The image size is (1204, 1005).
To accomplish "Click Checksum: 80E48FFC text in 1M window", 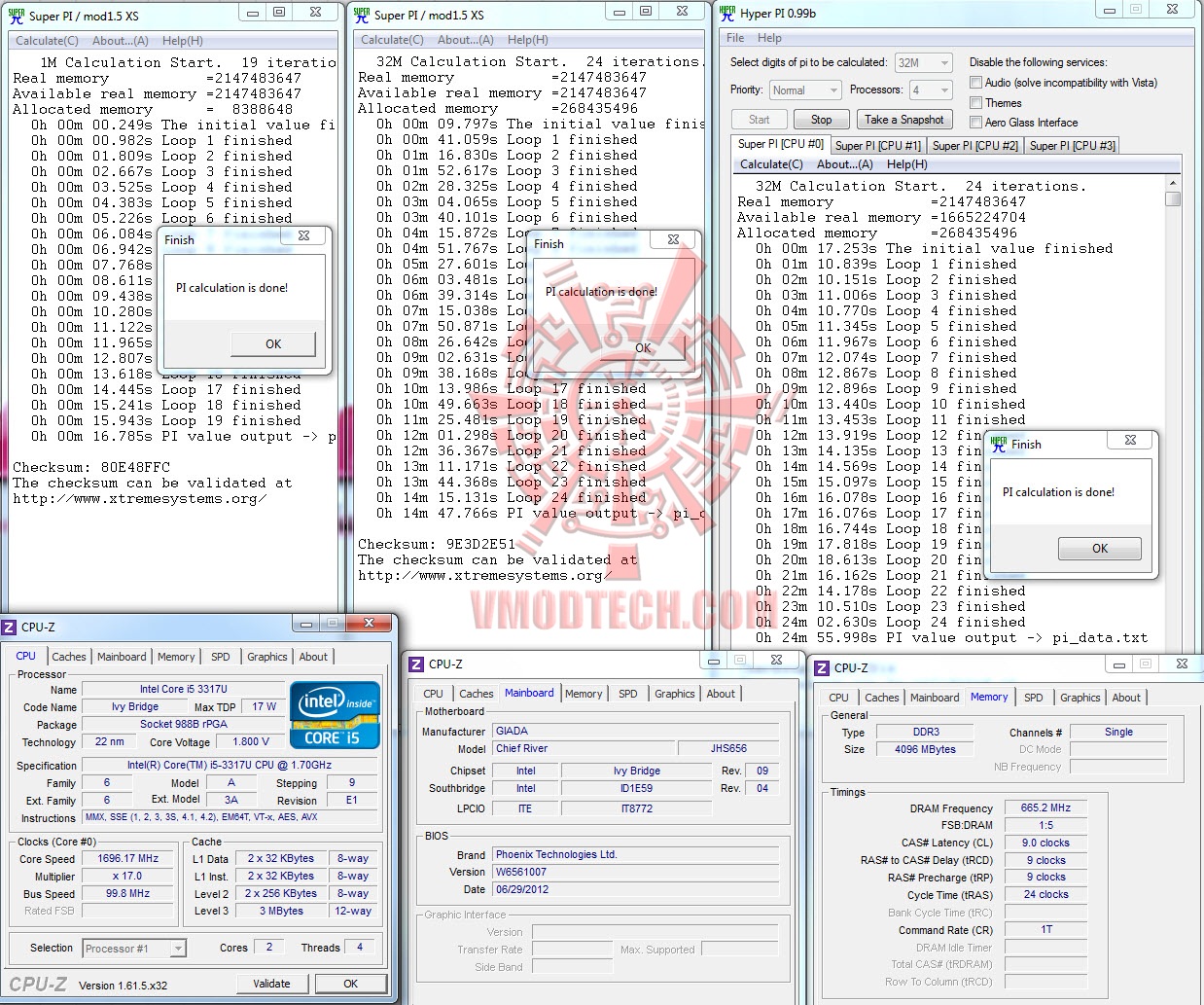I will click(91, 467).
